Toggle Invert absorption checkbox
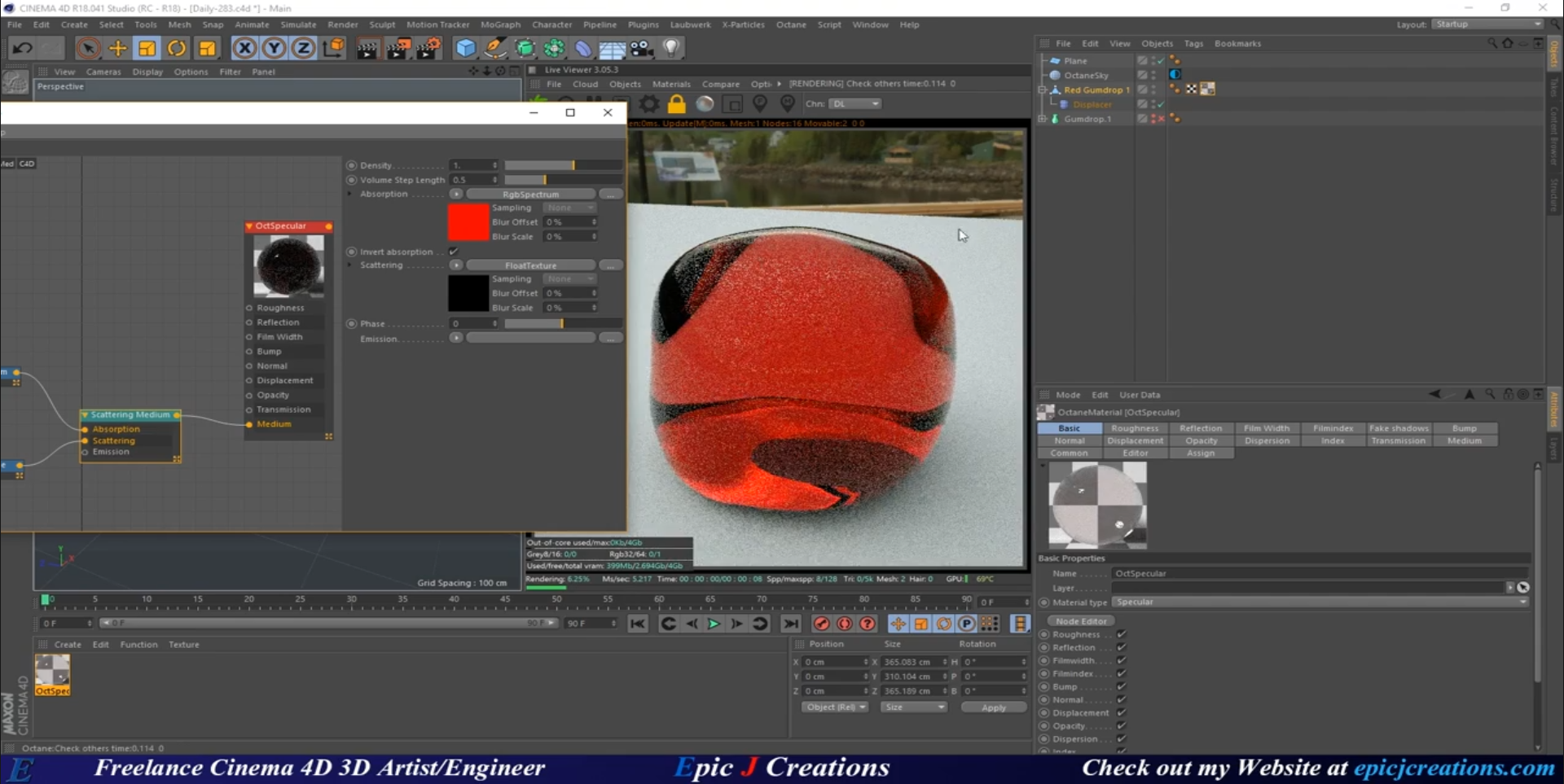Screen dimensions: 1564x784 (x=454, y=252)
